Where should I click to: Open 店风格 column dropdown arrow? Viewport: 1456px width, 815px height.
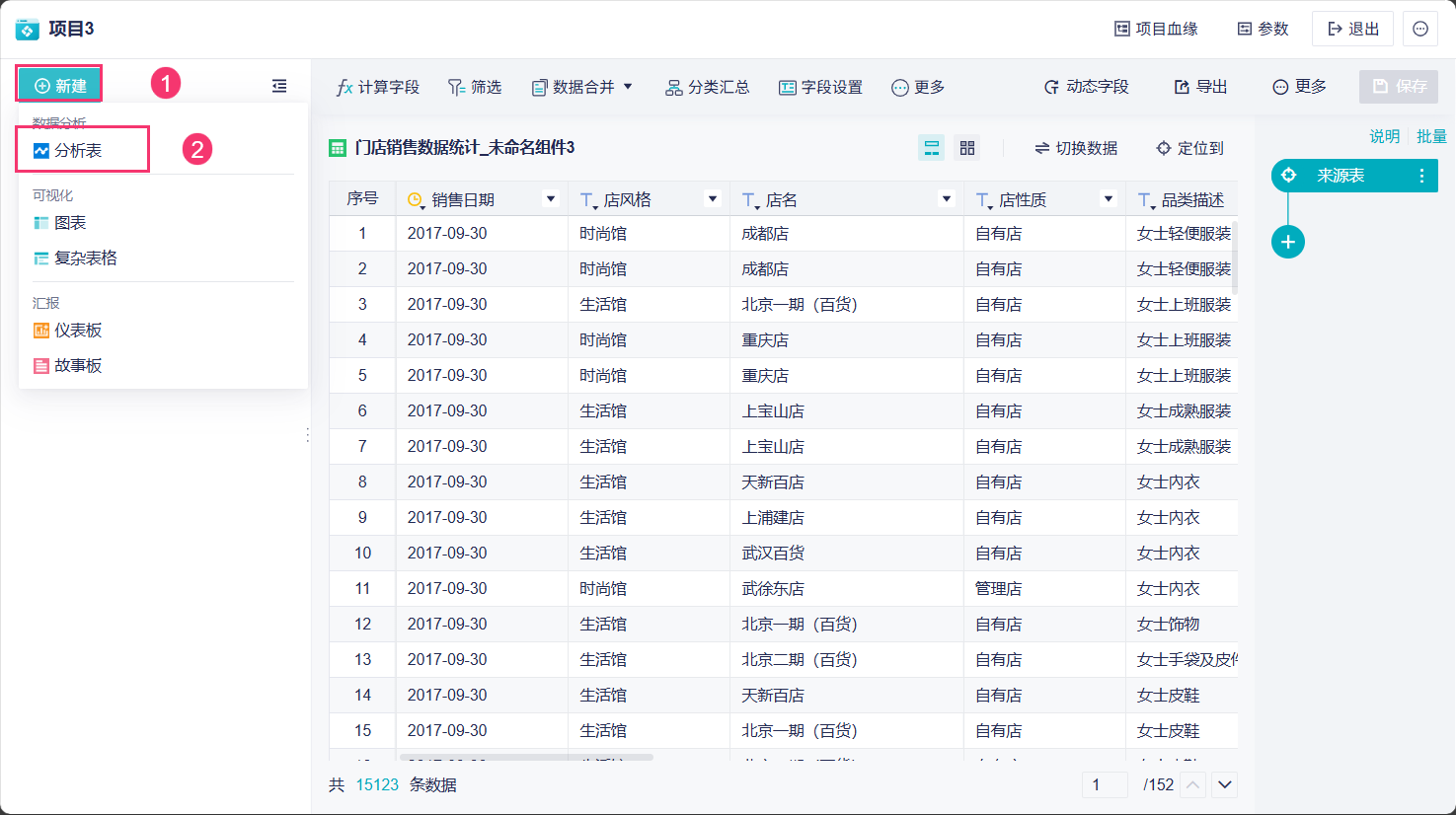tap(713, 199)
